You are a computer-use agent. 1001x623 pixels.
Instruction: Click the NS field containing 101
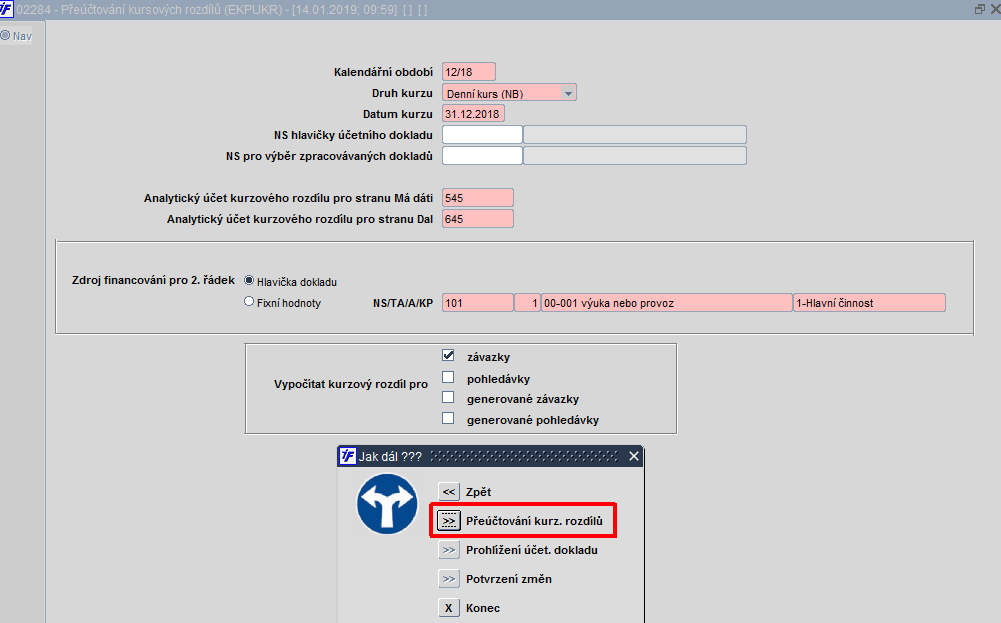click(x=478, y=303)
